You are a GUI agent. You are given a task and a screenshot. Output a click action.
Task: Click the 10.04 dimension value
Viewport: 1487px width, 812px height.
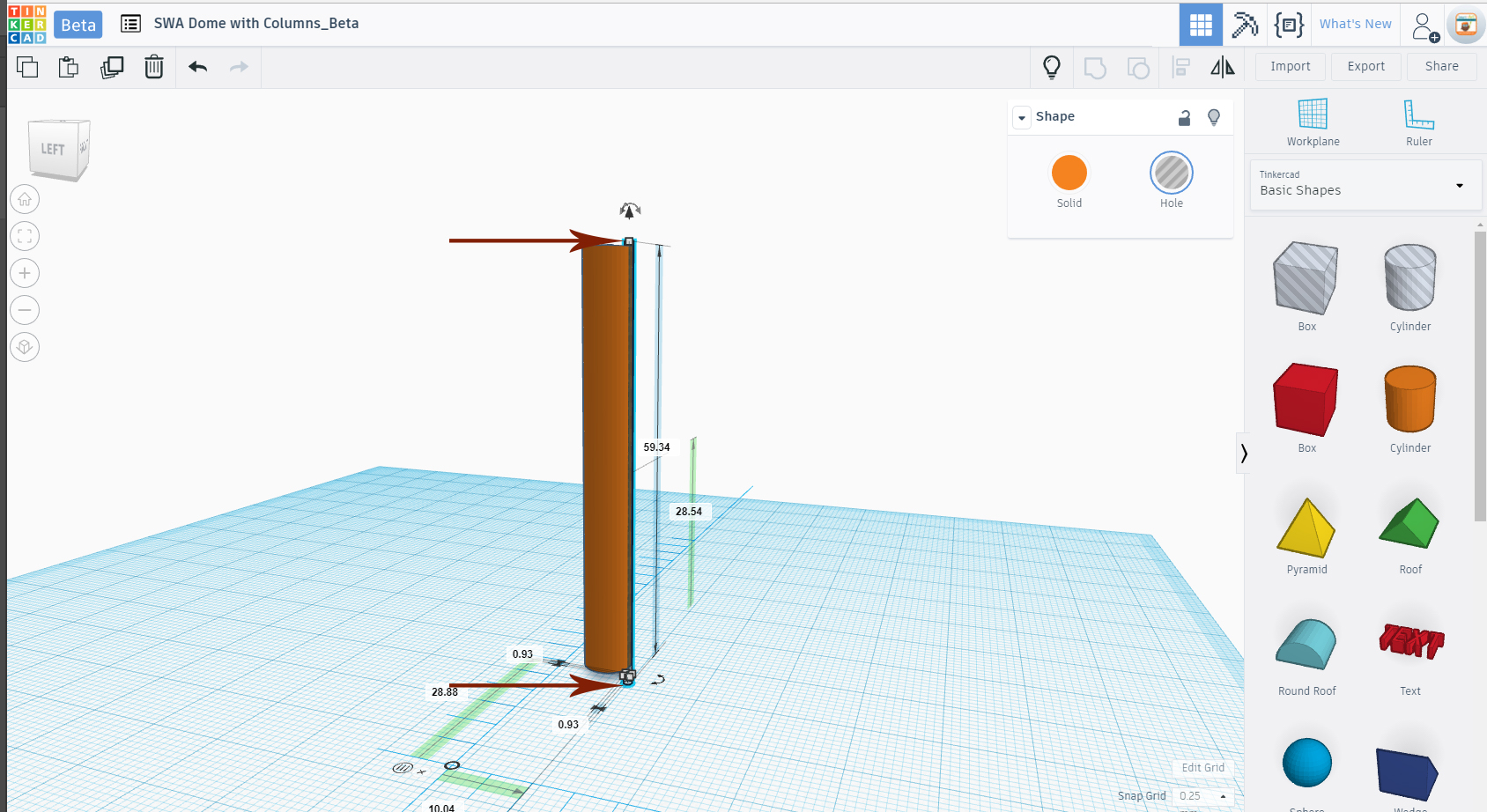click(441, 808)
